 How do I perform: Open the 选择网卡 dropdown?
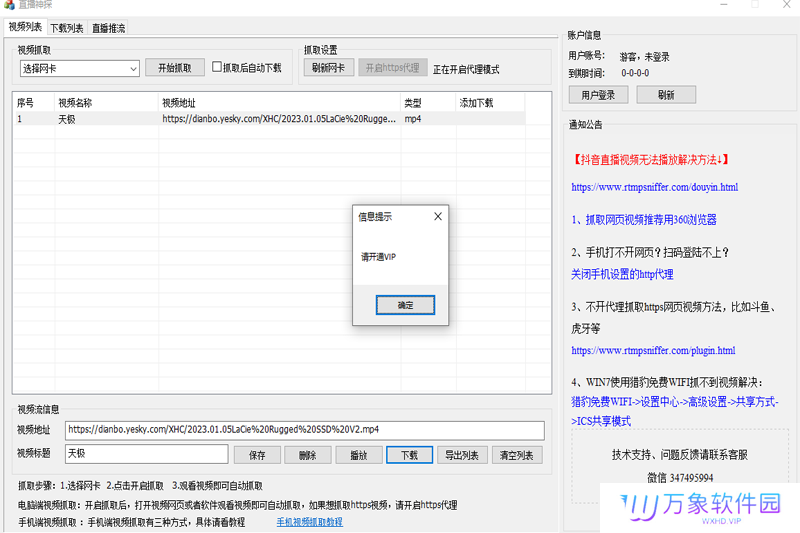pos(80,68)
